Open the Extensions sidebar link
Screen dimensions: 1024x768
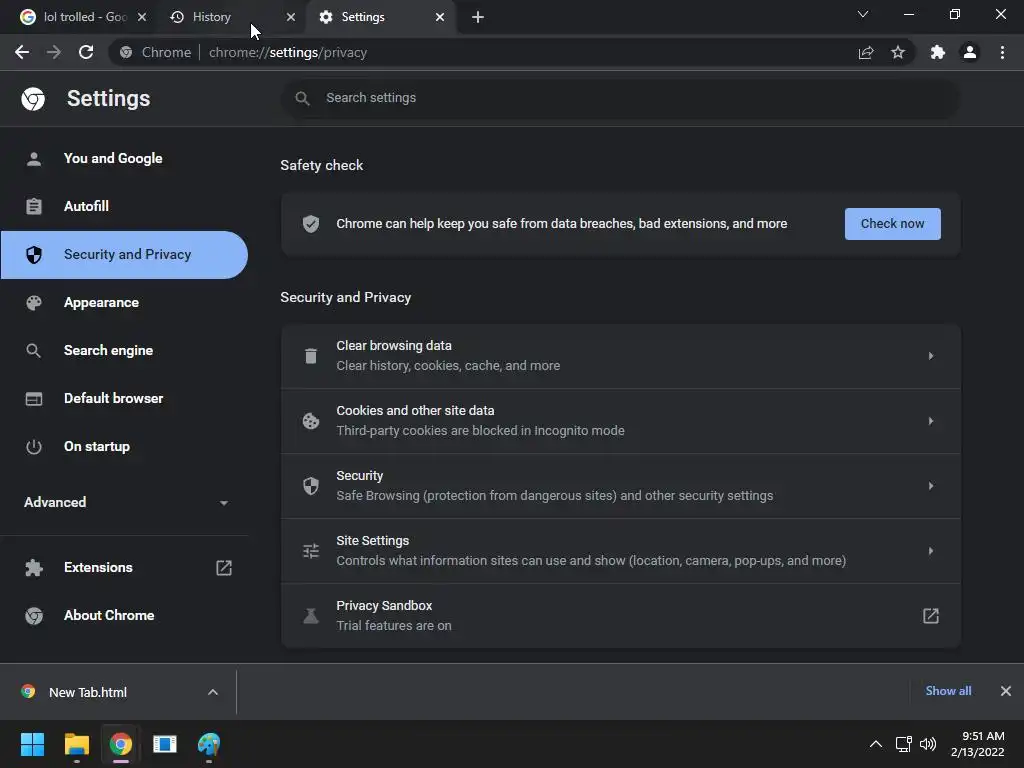tap(124, 568)
